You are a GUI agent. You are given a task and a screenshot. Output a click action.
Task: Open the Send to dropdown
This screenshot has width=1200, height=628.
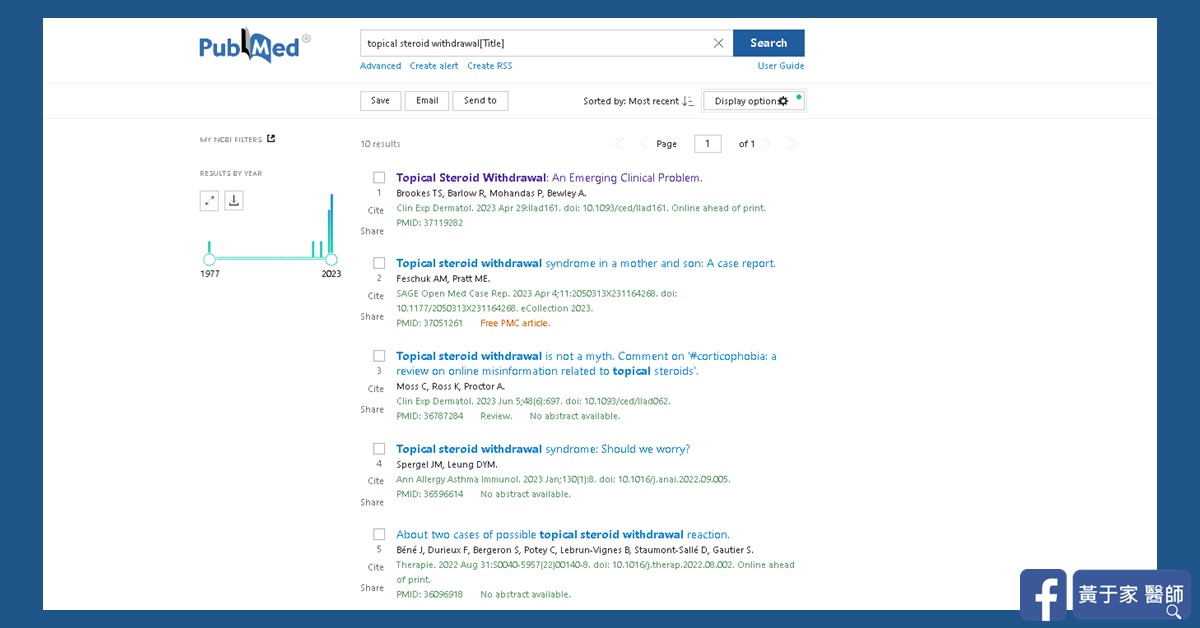click(x=480, y=101)
